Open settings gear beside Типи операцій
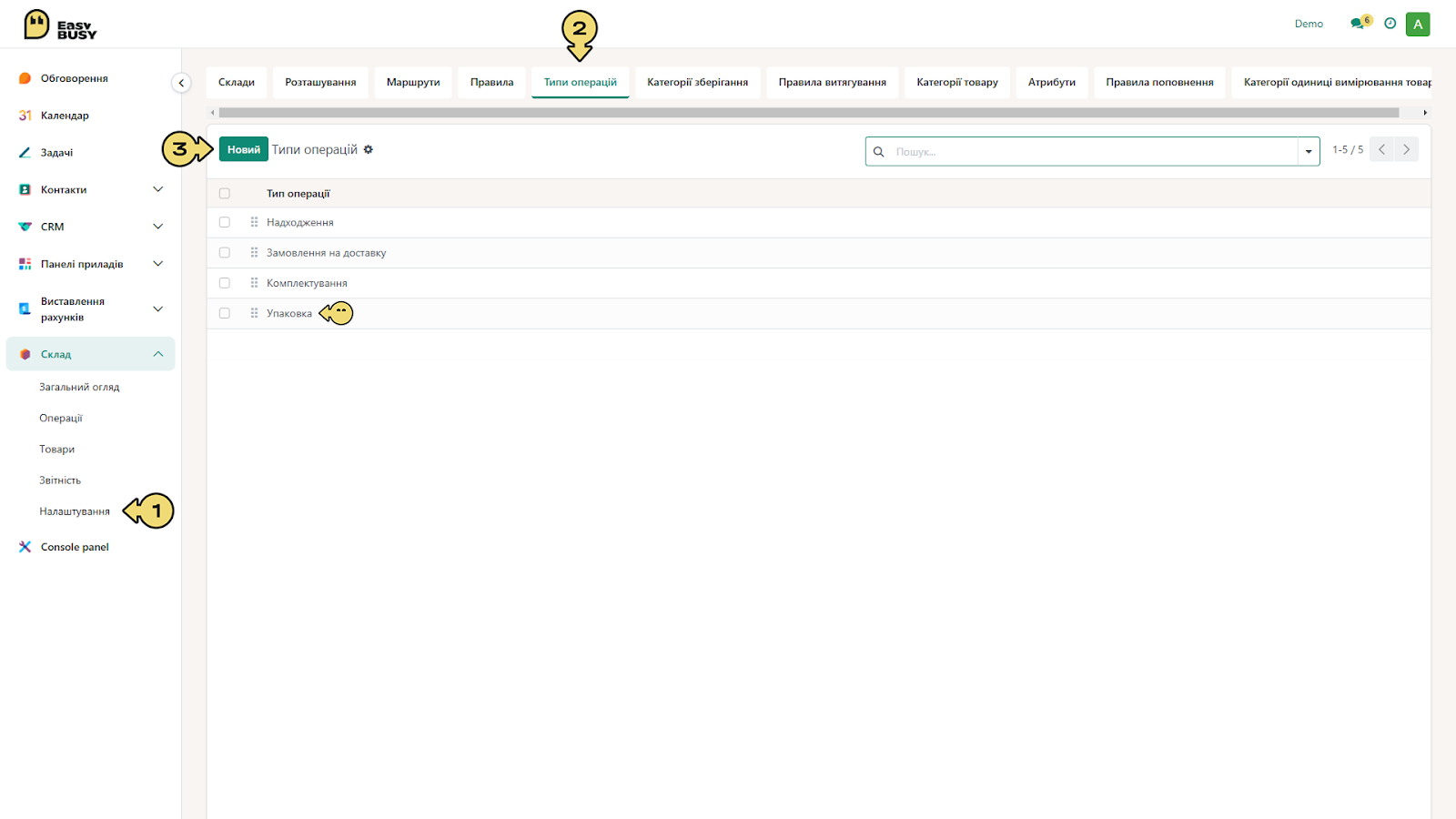Image resolution: width=1456 pixels, height=819 pixels. pyautogui.click(x=369, y=149)
